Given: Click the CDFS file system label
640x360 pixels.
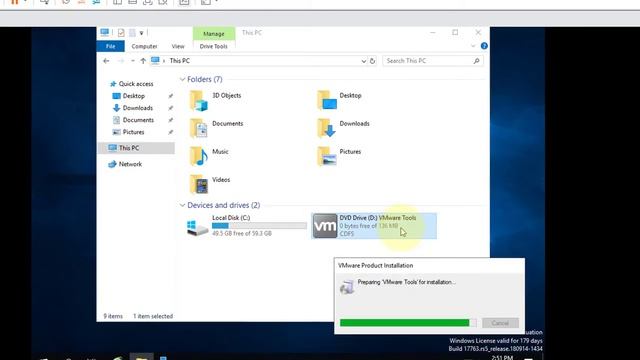Looking at the screenshot, I should coord(347,234).
